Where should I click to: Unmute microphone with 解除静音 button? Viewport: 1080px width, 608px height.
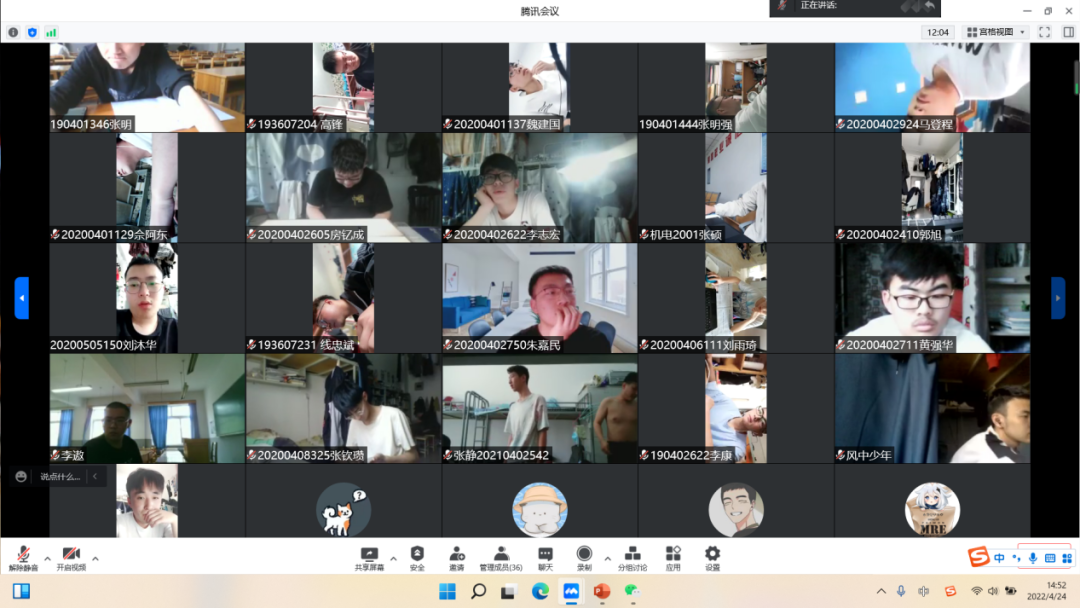click(x=22, y=556)
